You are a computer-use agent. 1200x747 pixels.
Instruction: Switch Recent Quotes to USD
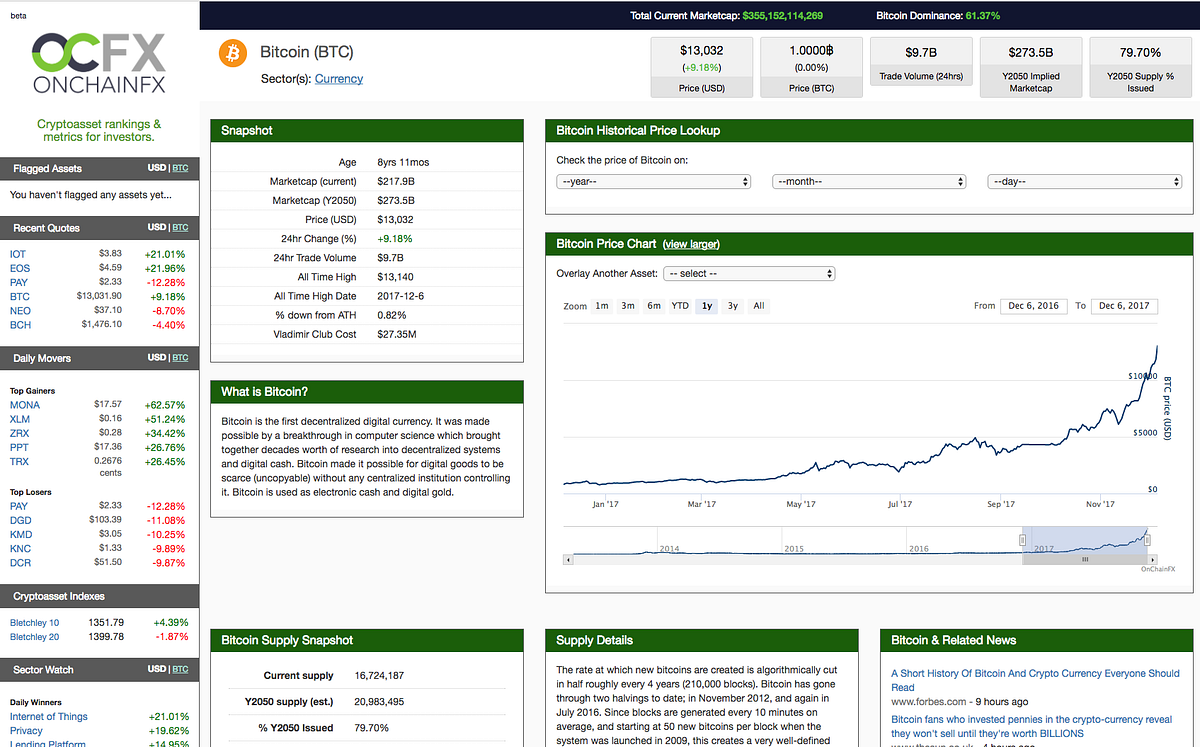[156, 227]
